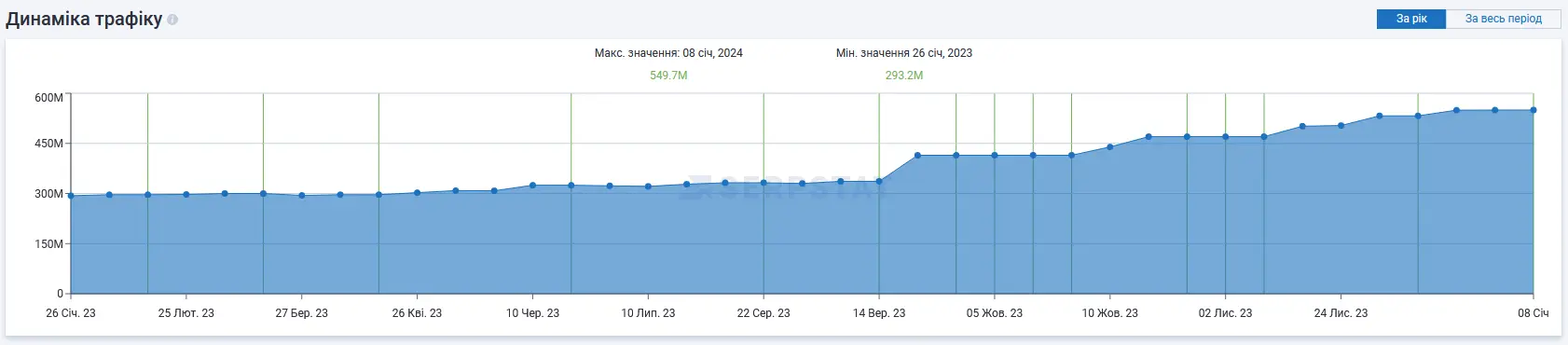The width and height of the screenshot is (1568, 345).
Task: Click the 549.7M maximum value
Action: click(668, 76)
